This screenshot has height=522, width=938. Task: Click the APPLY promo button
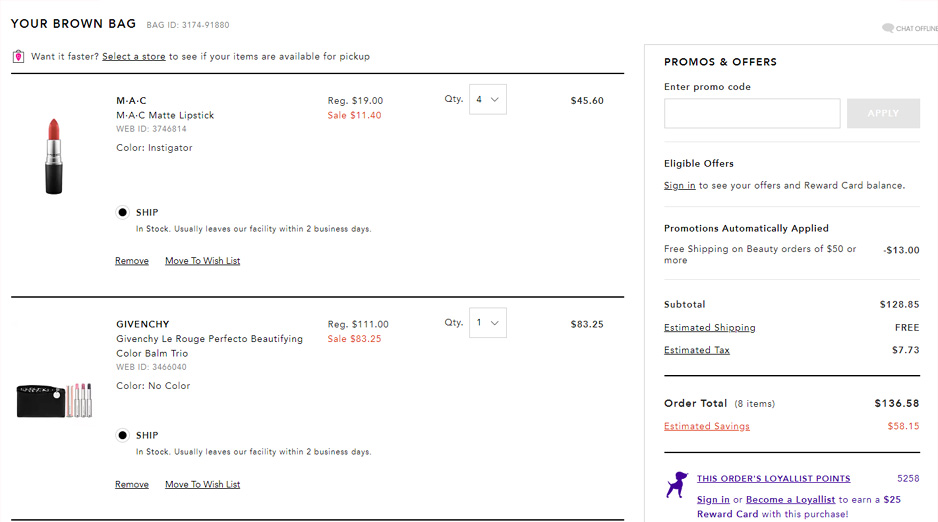[883, 113]
